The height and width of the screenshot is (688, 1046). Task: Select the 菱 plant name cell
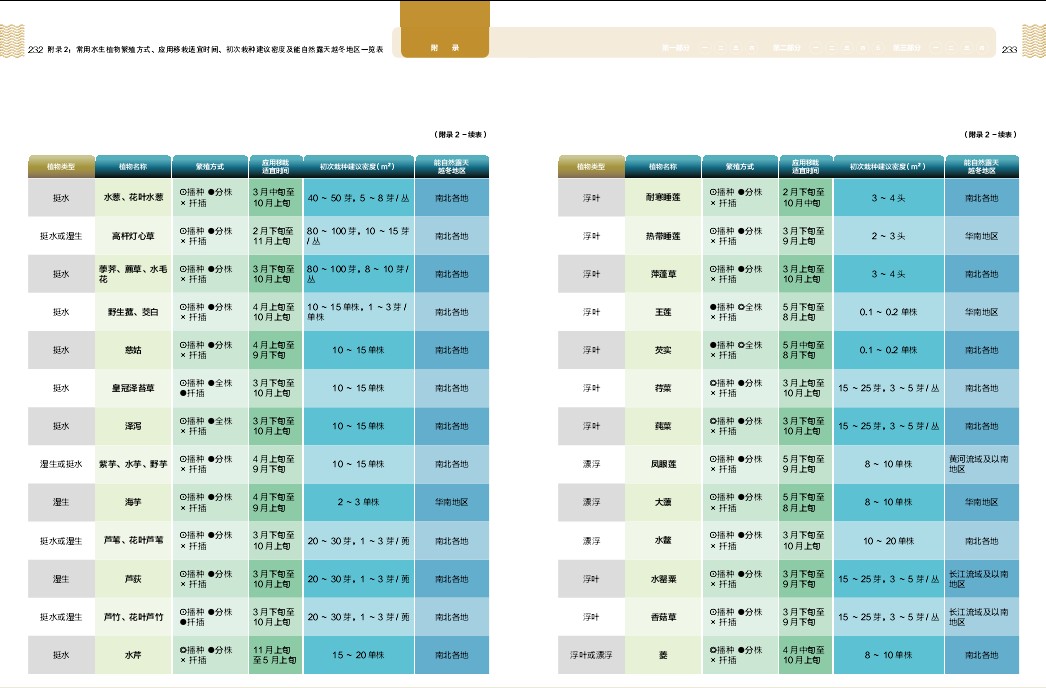[x=662, y=655]
